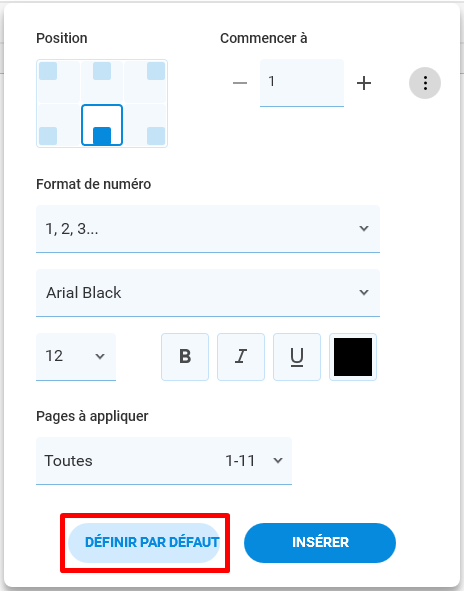Click the Définir par défaut button
The width and height of the screenshot is (464, 591).
(x=144, y=543)
